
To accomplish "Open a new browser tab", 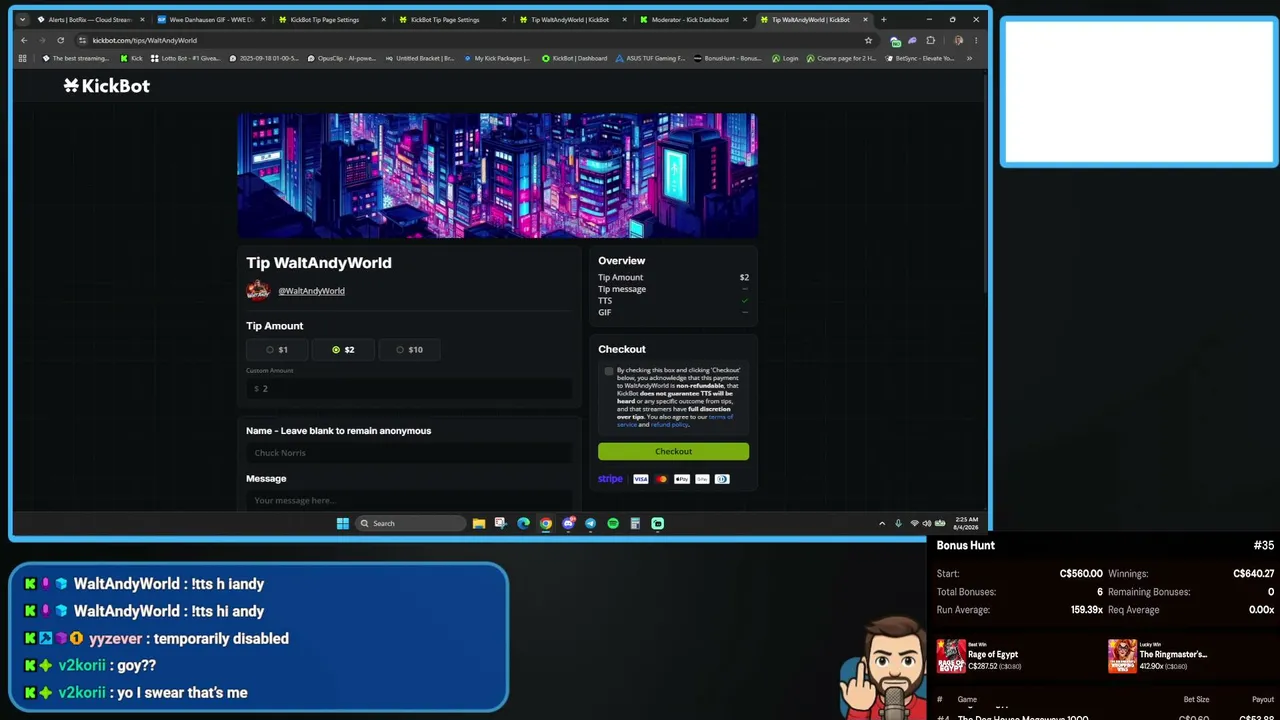I will tap(883, 19).
